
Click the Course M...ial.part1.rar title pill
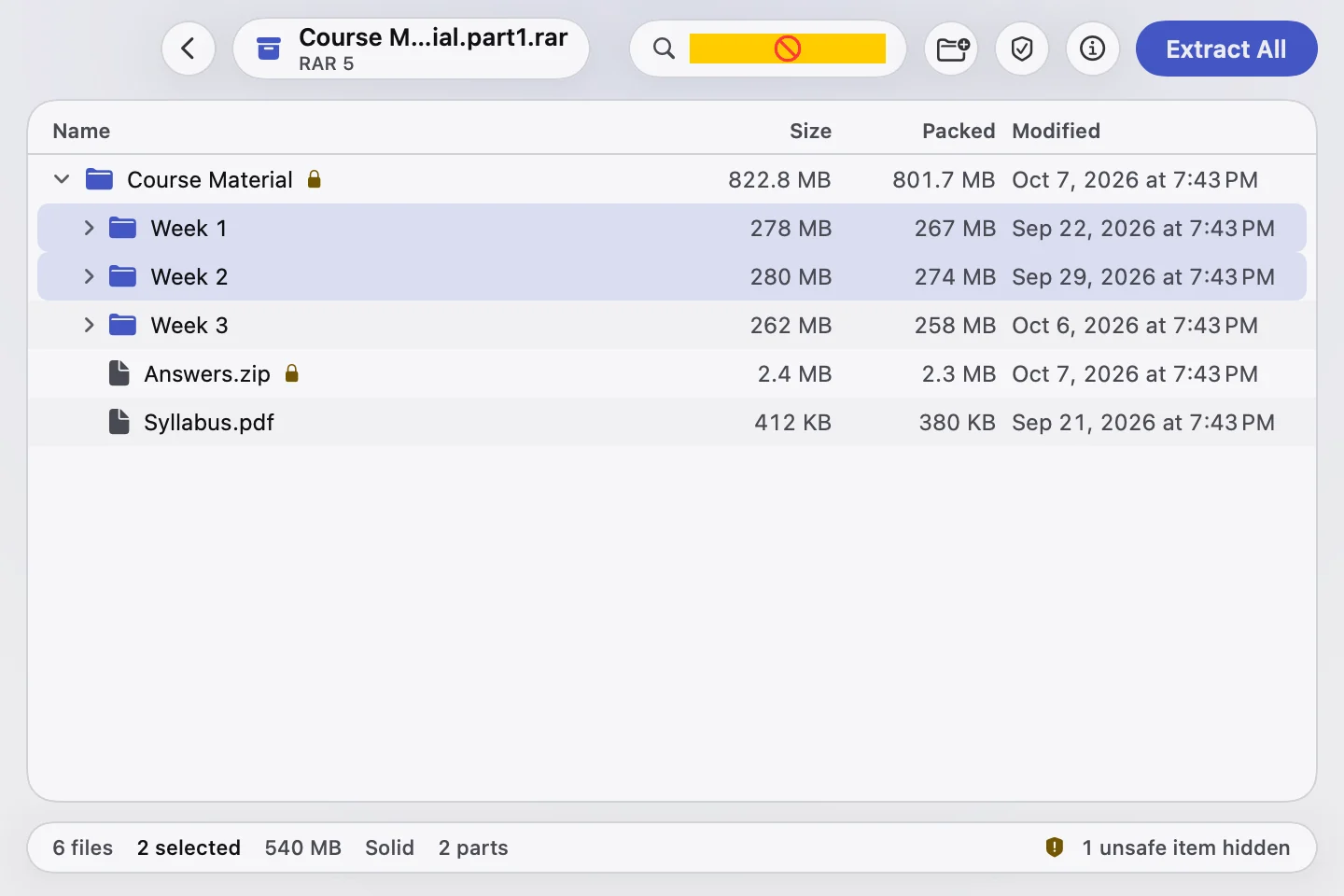pyautogui.click(x=411, y=49)
